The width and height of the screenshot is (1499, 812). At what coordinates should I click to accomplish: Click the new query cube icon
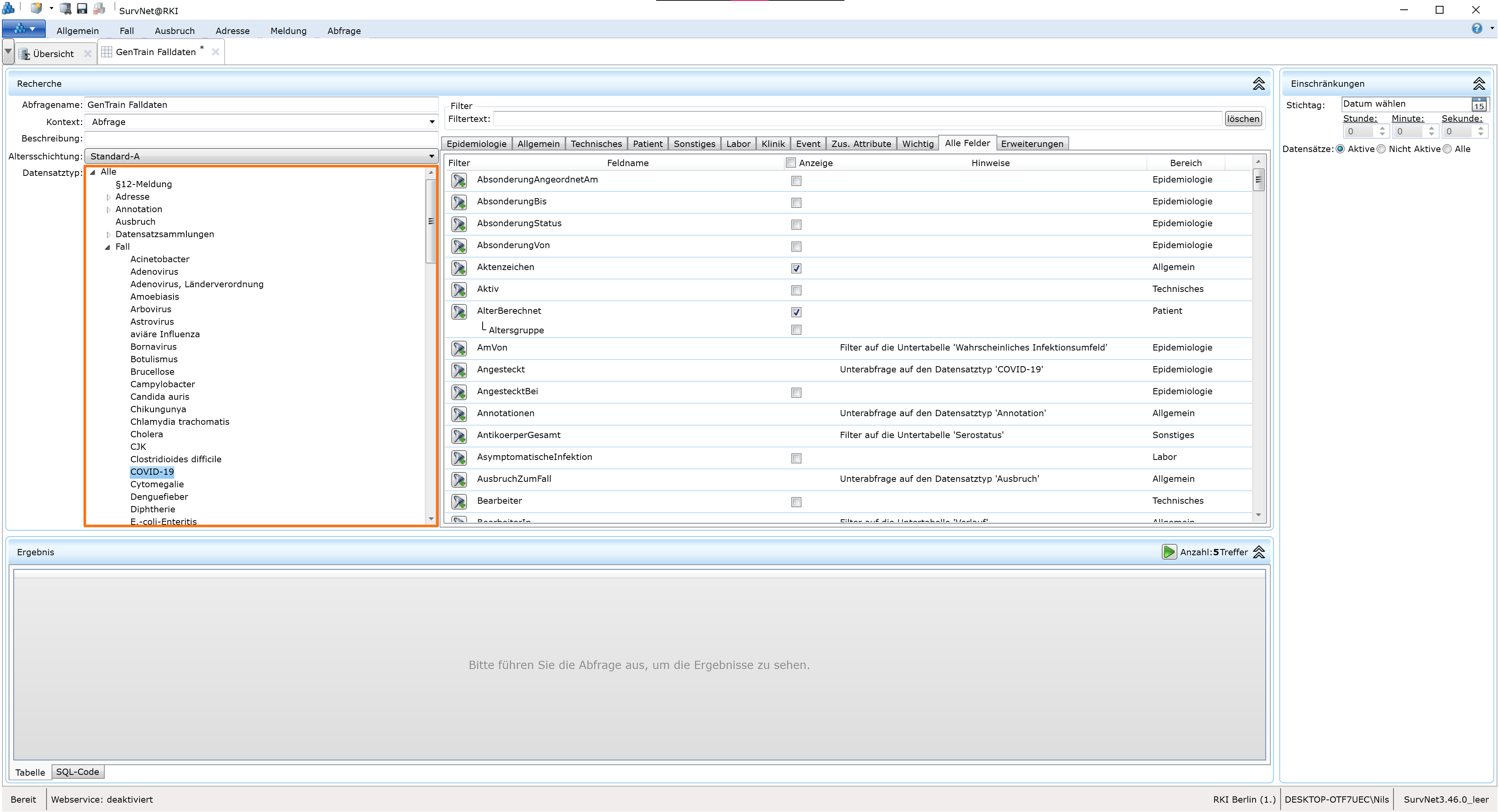[36, 8]
